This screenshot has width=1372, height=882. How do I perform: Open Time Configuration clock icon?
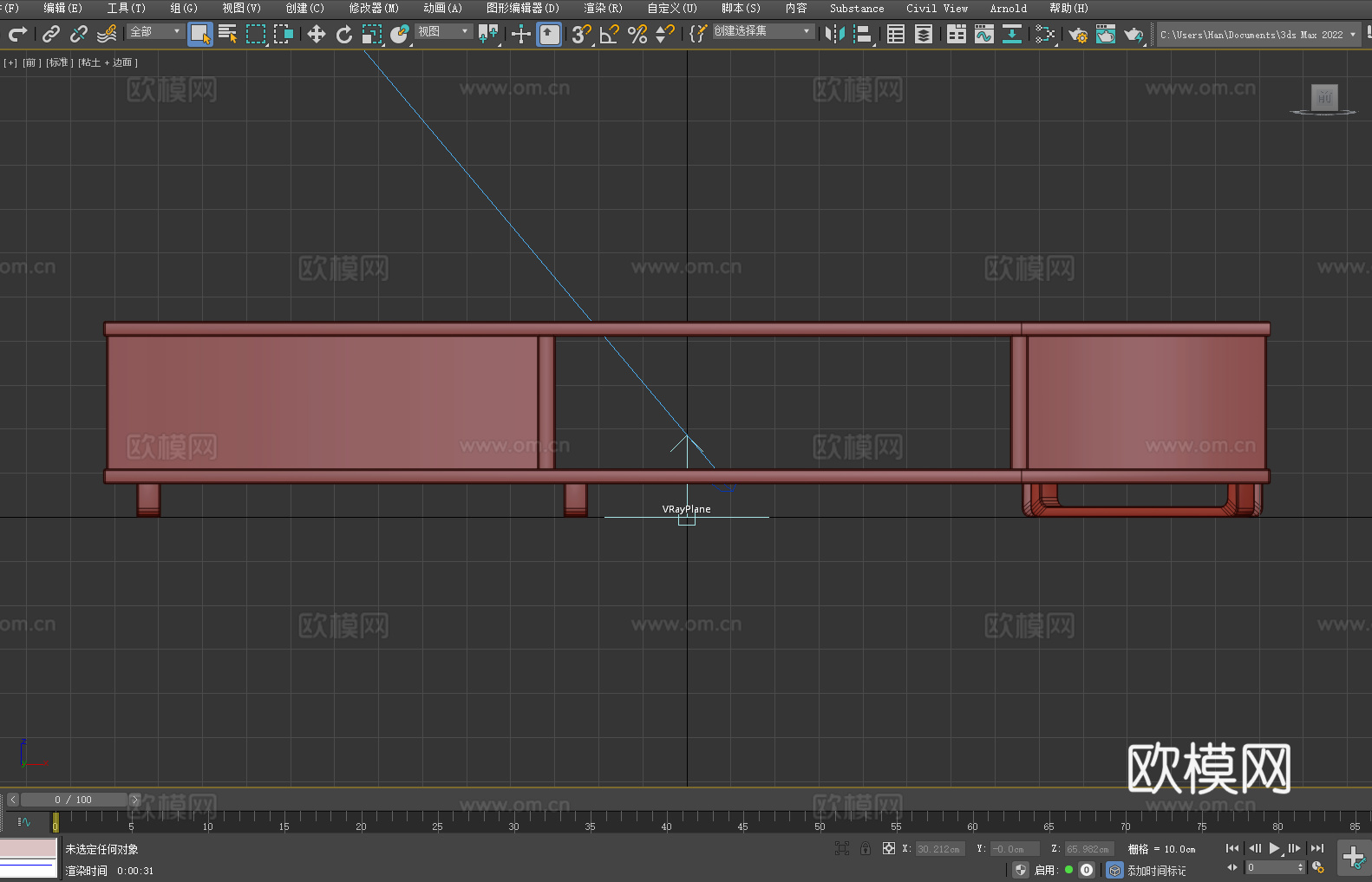coord(1318,867)
